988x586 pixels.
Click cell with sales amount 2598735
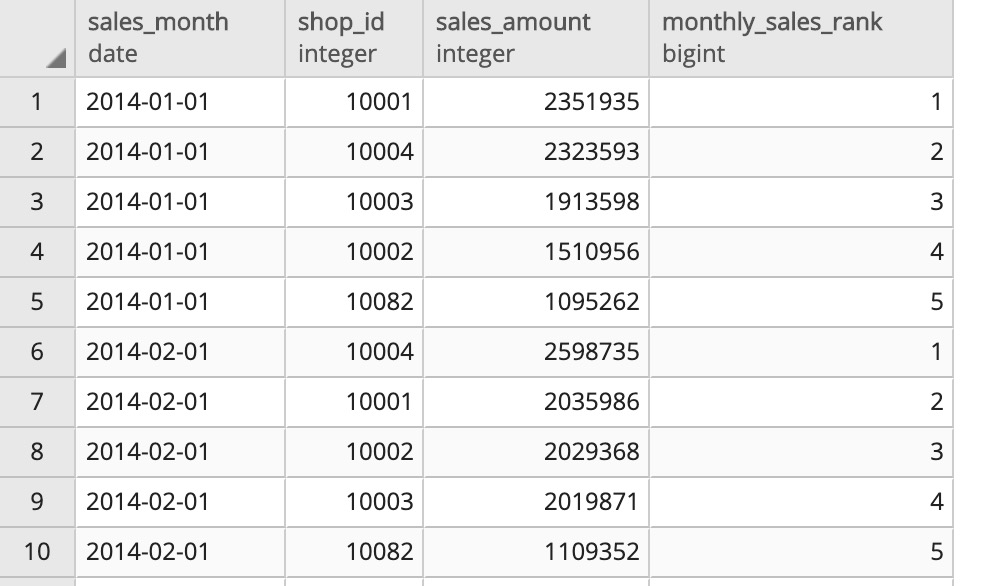tap(536, 352)
